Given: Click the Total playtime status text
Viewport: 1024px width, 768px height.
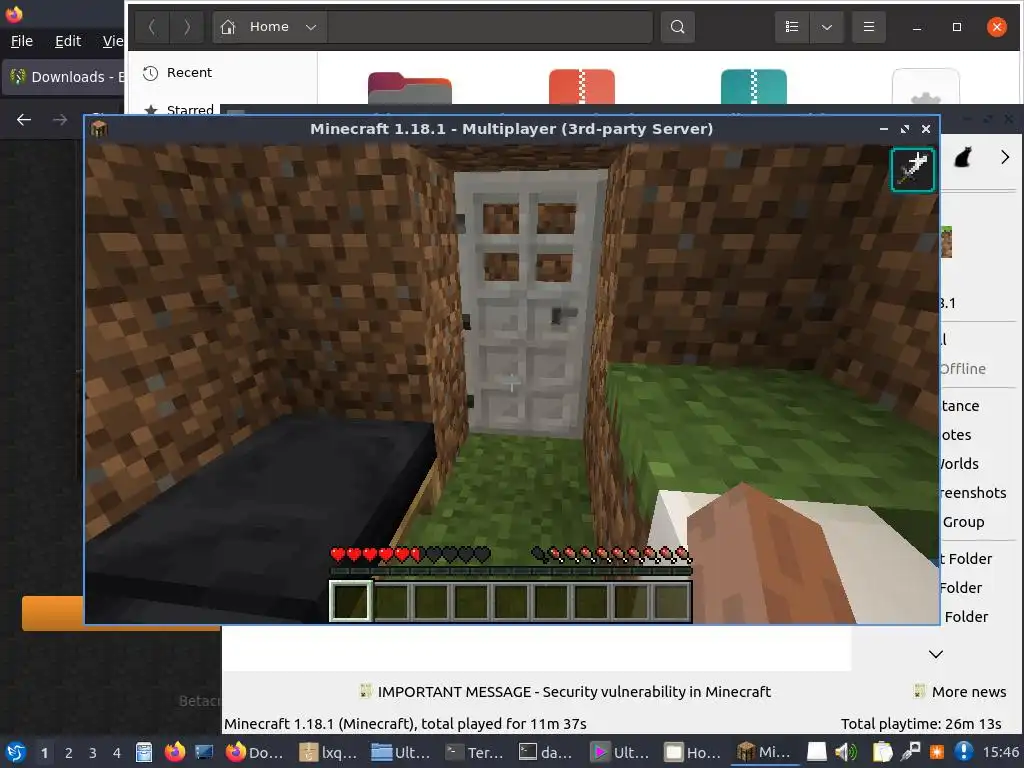Looking at the screenshot, I should point(921,724).
